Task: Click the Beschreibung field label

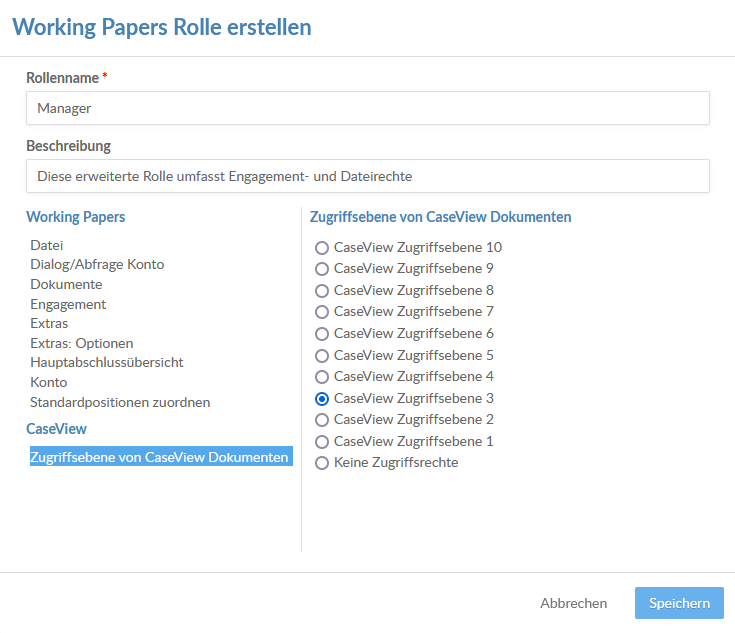Action: point(68,146)
